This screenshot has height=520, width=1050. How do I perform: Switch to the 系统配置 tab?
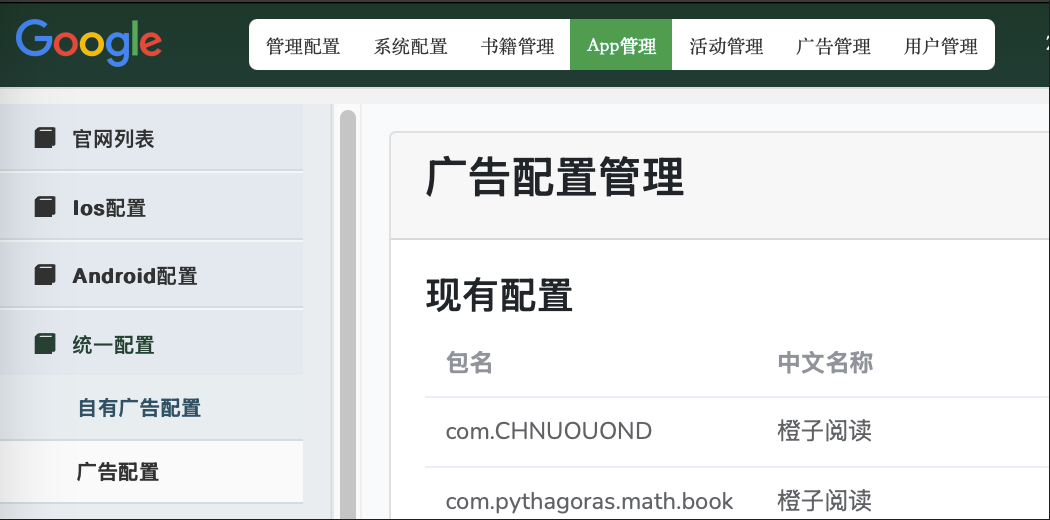[410, 46]
